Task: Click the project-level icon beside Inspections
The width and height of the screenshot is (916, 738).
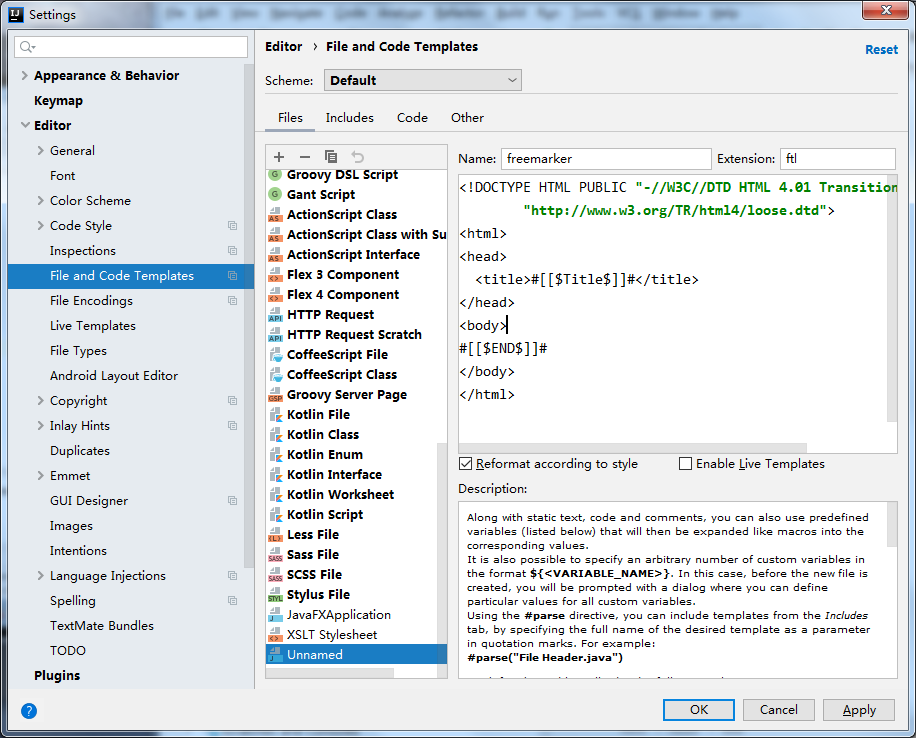Action: 233,251
